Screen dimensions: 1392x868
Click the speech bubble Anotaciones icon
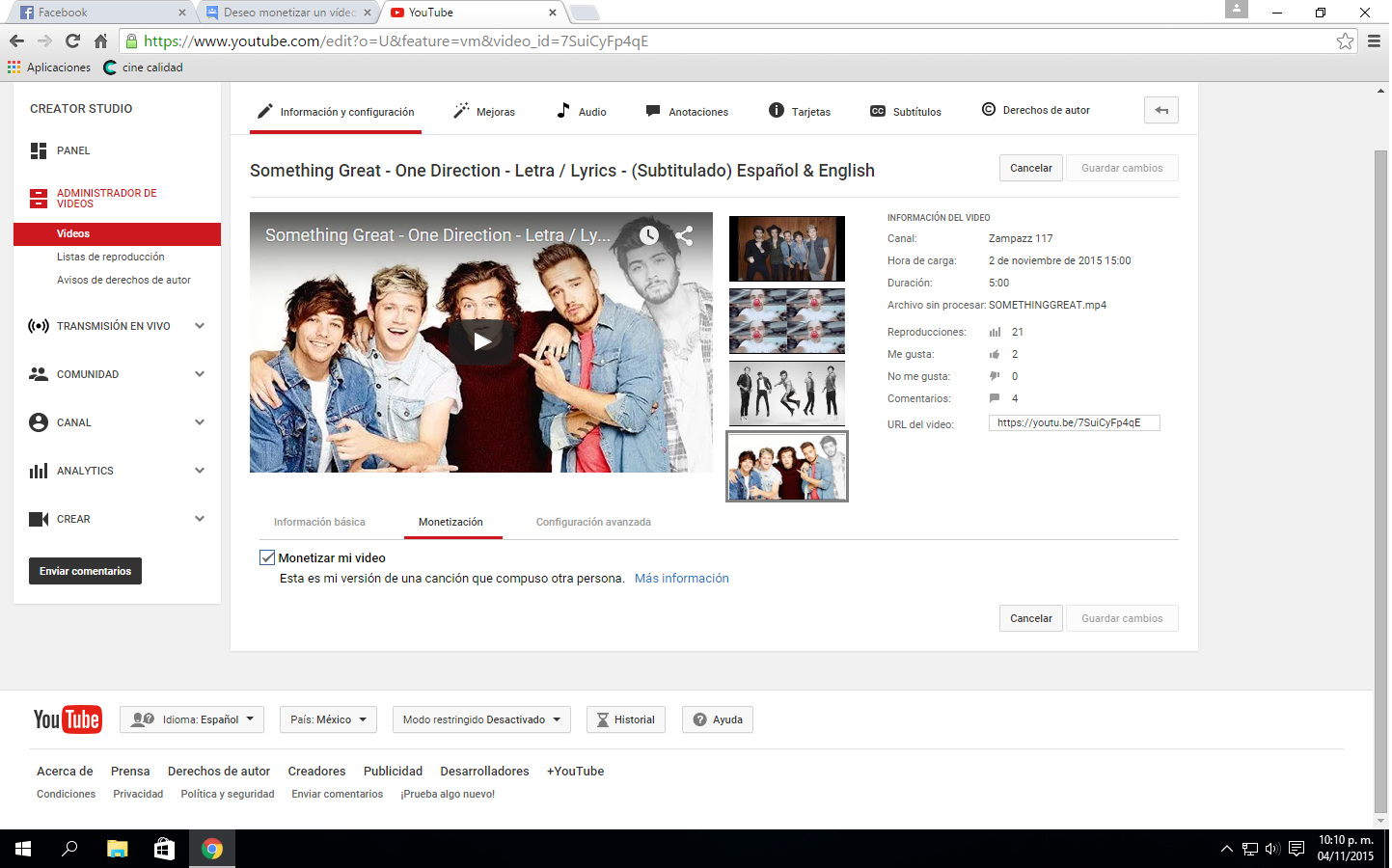click(x=653, y=111)
